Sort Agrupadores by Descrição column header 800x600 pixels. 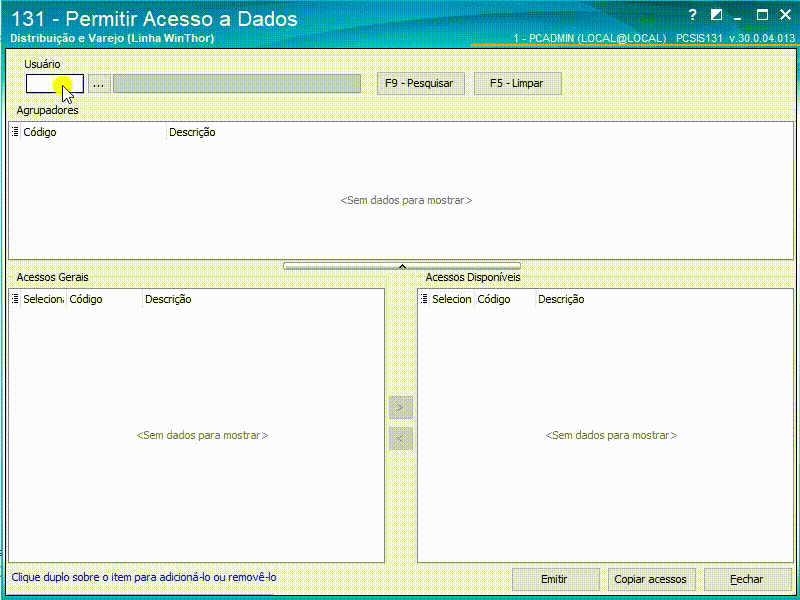(x=480, y=132)
